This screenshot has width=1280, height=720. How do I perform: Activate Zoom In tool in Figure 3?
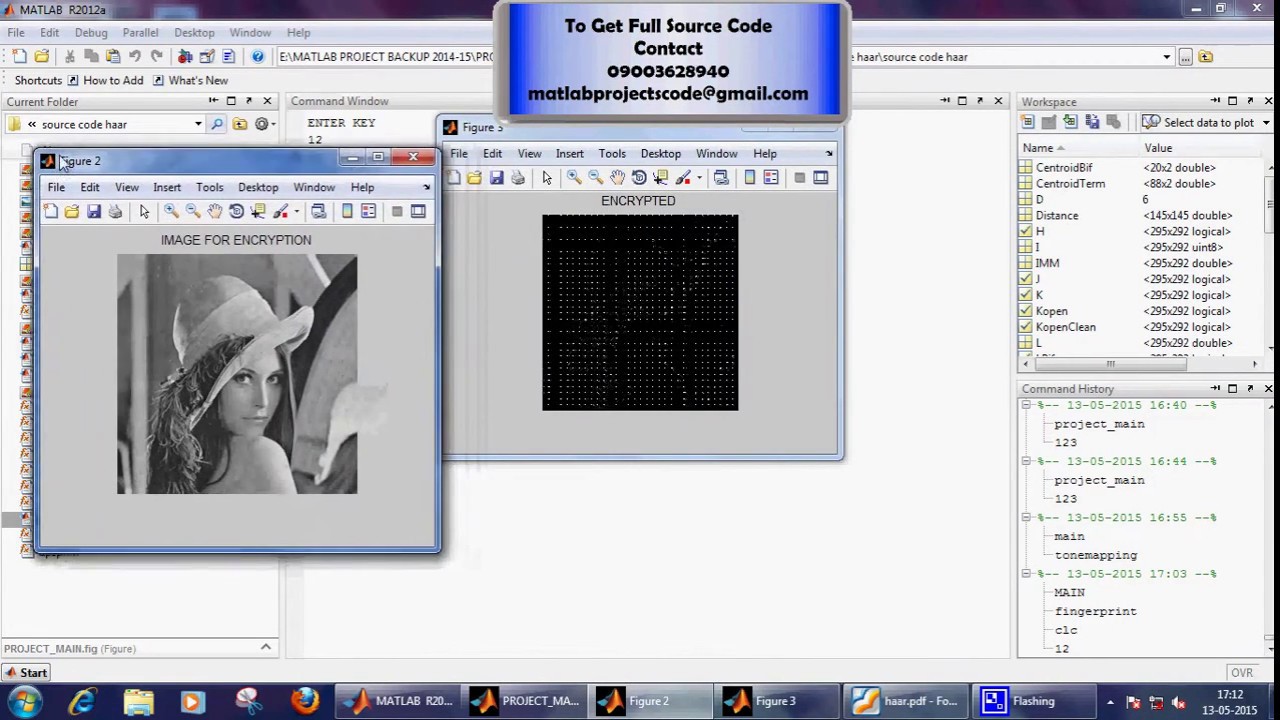pyautogui.click(x=574, y=177)
